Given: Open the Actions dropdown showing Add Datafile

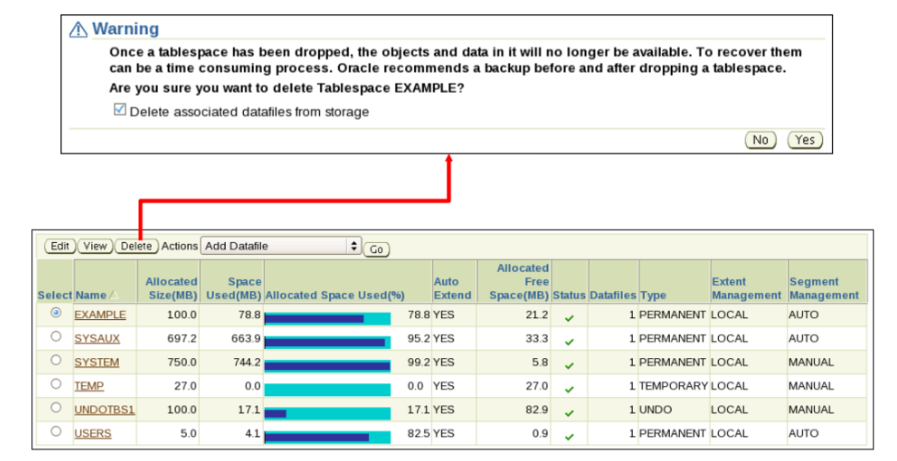Looking at the screenshot, I should pyautogui.click(x=281, y=246).
